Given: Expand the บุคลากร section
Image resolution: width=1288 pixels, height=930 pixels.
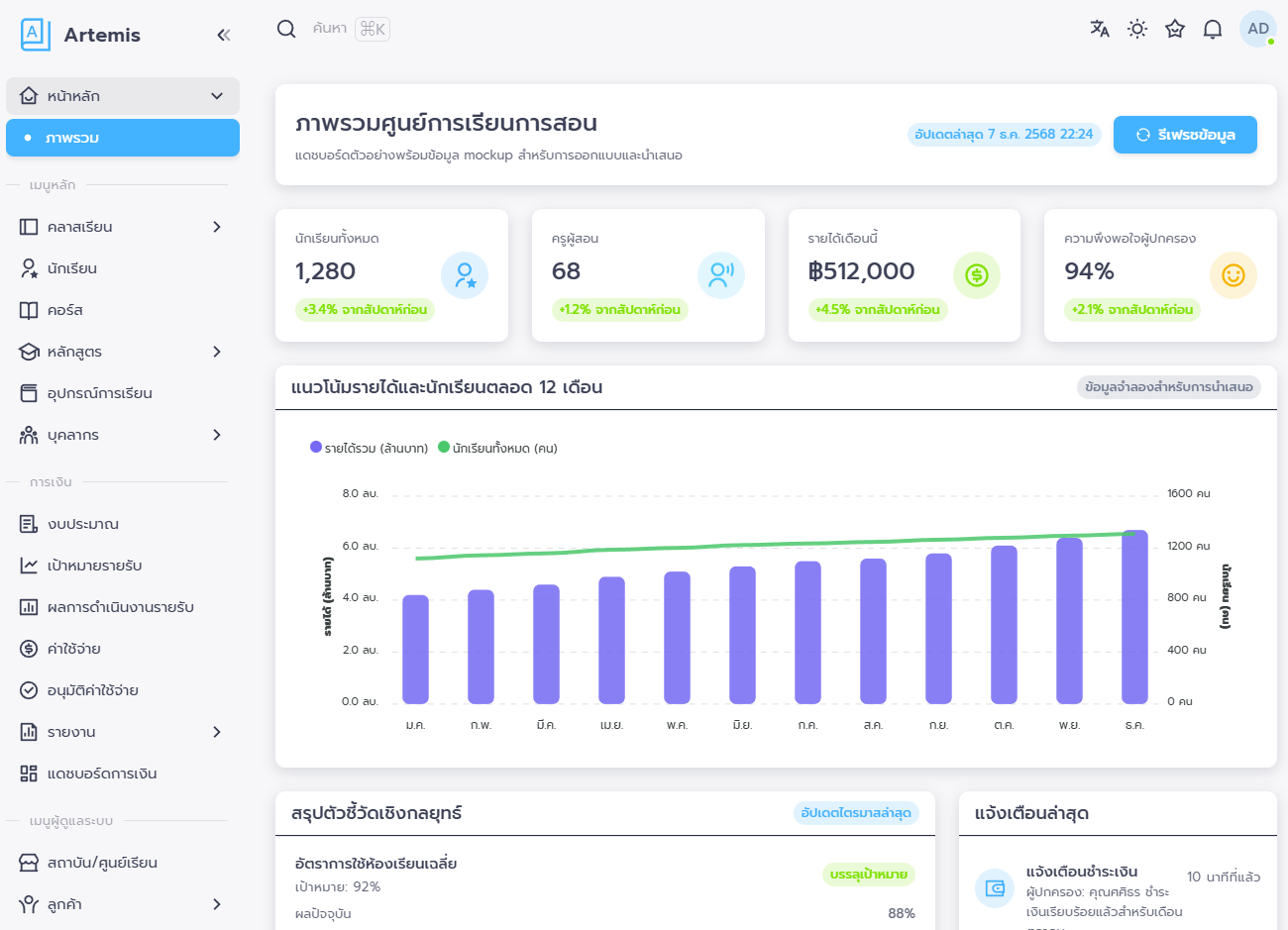Looking at the screenshot, I should click(x=216, y=434).
